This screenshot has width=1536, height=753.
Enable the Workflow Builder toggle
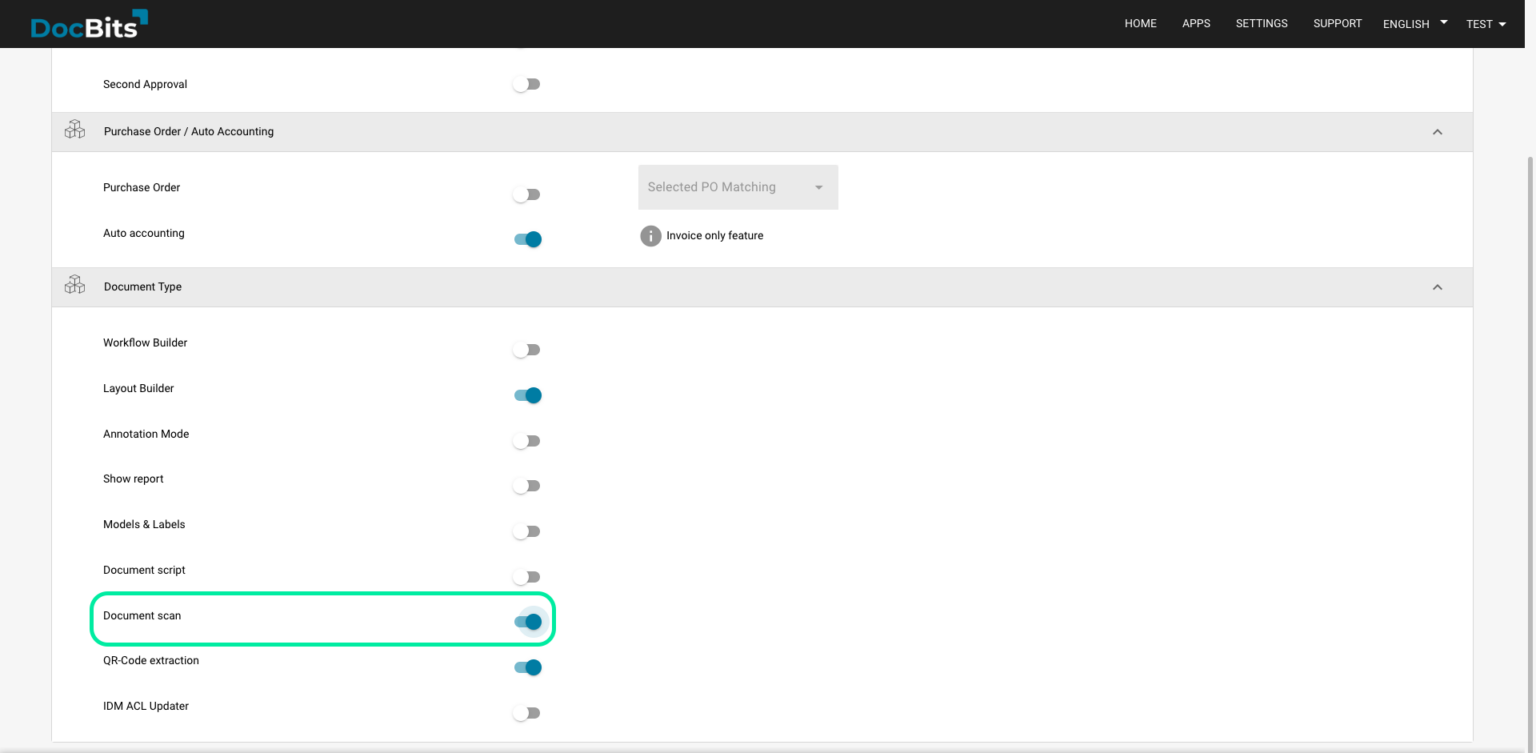tap(527, 349)
